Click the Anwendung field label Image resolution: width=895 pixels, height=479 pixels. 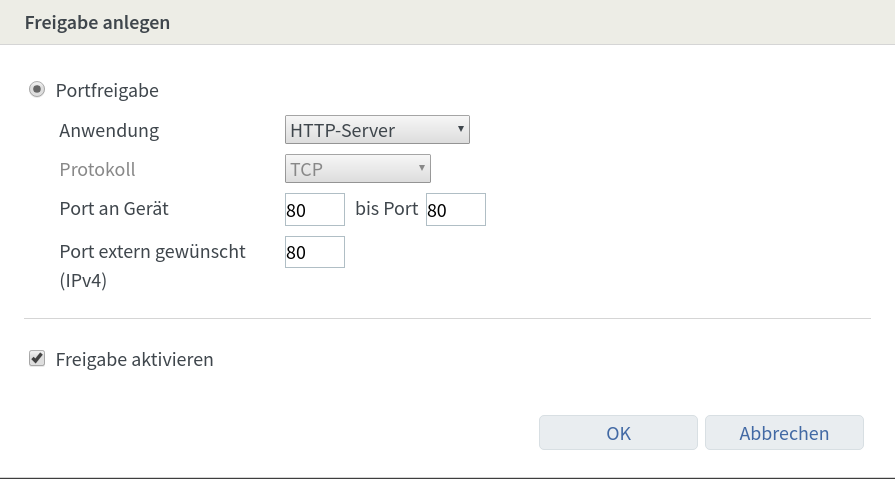click(109, 130)
